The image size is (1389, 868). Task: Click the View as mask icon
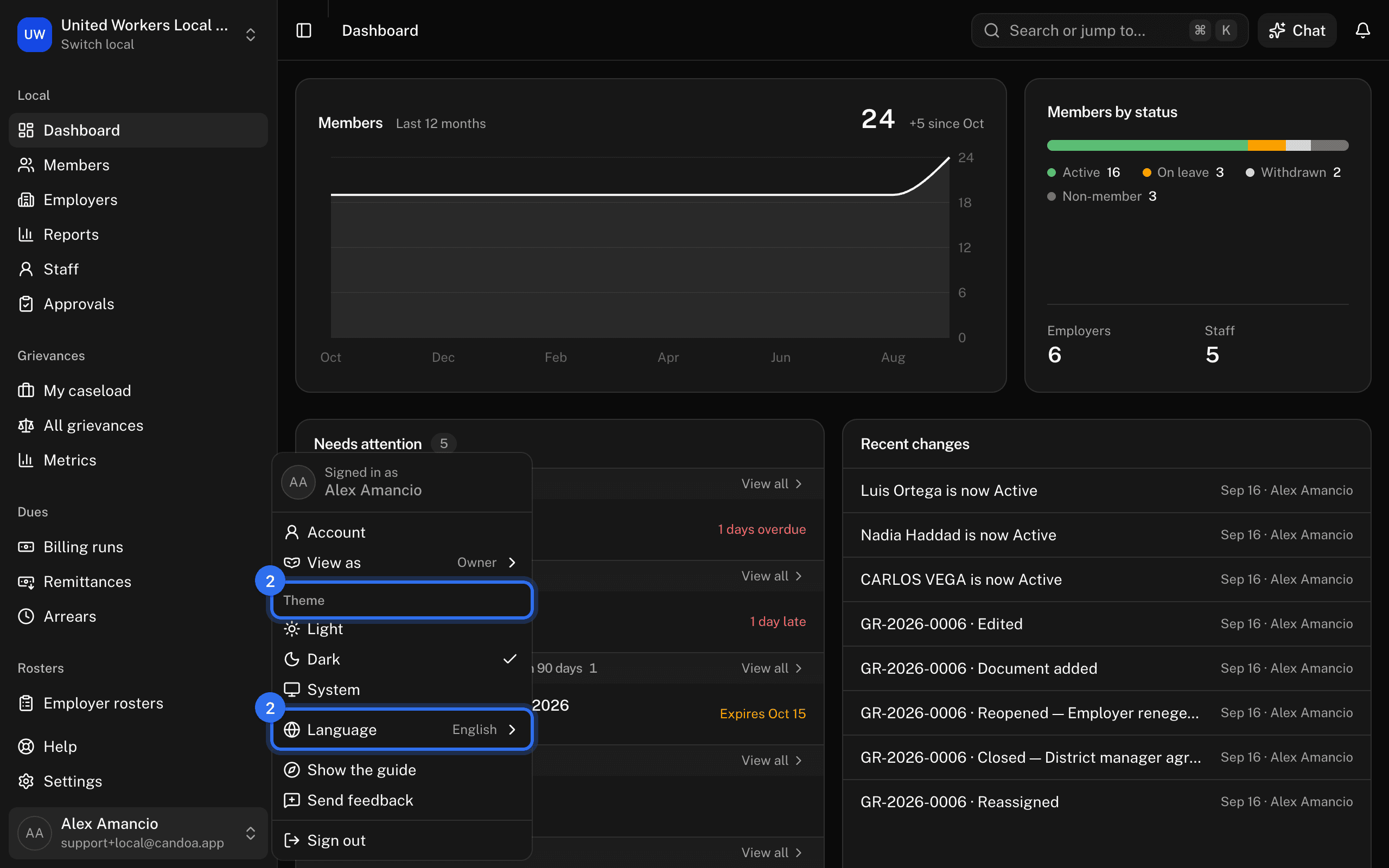tap(291, 563)
